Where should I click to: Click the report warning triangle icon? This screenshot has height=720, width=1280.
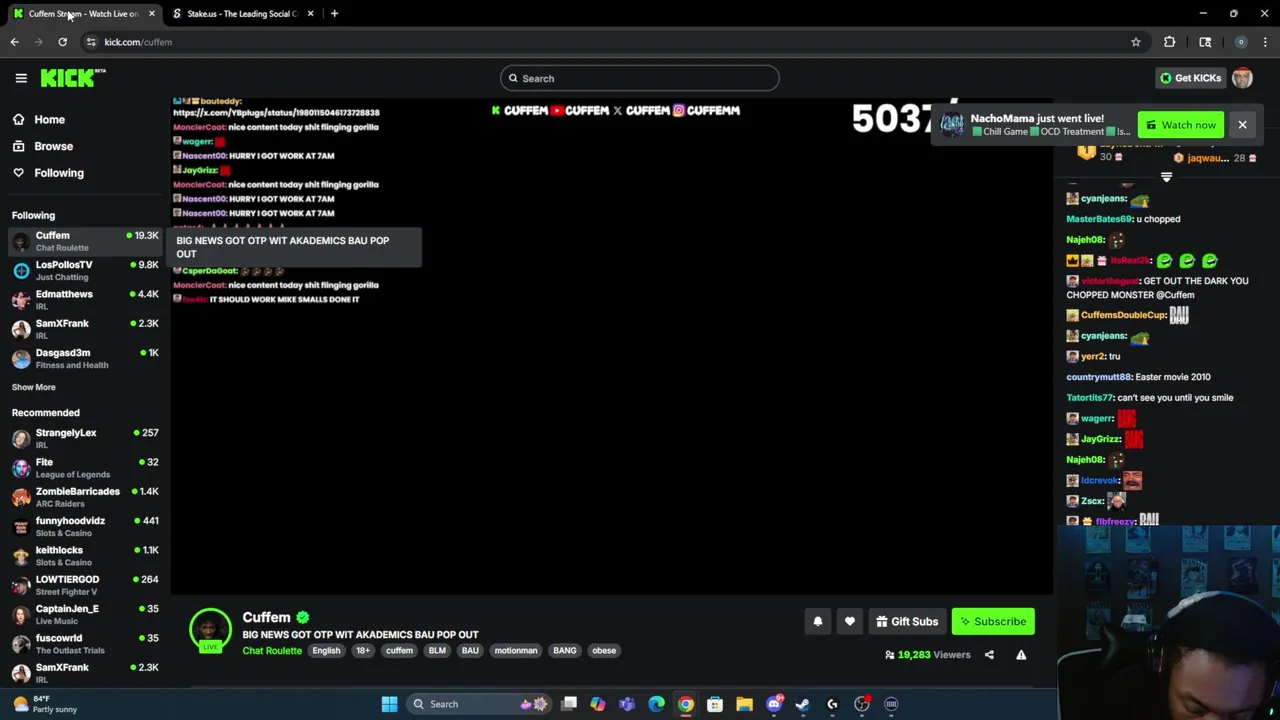(x=1021, y=655)
